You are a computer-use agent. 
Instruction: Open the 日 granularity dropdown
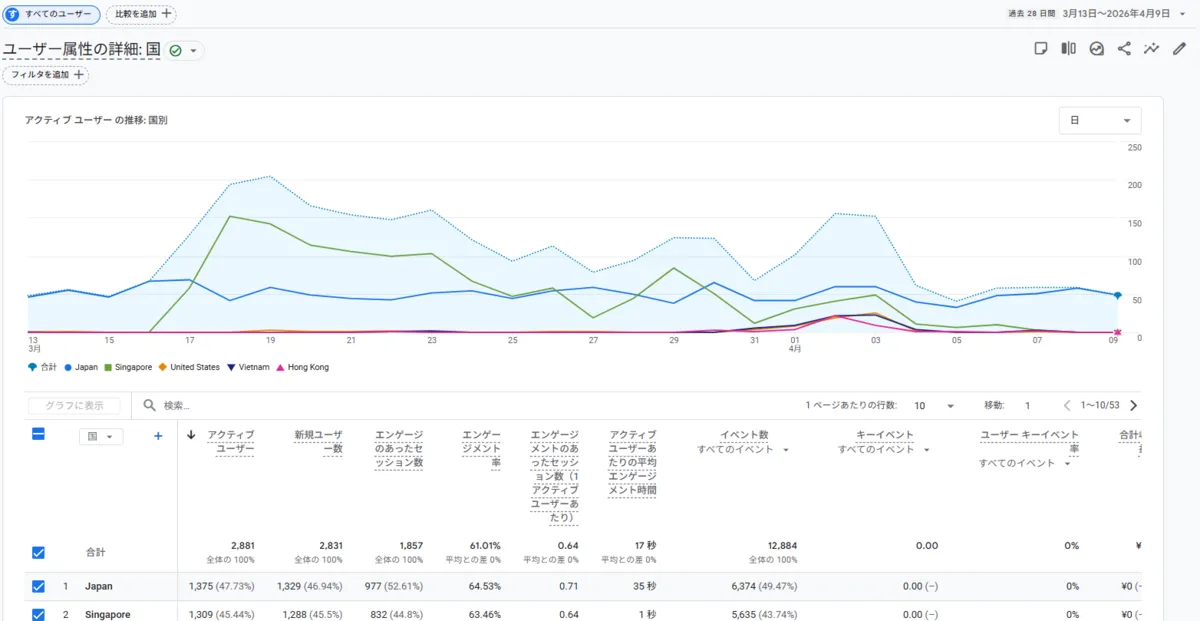click(1100, 120)
